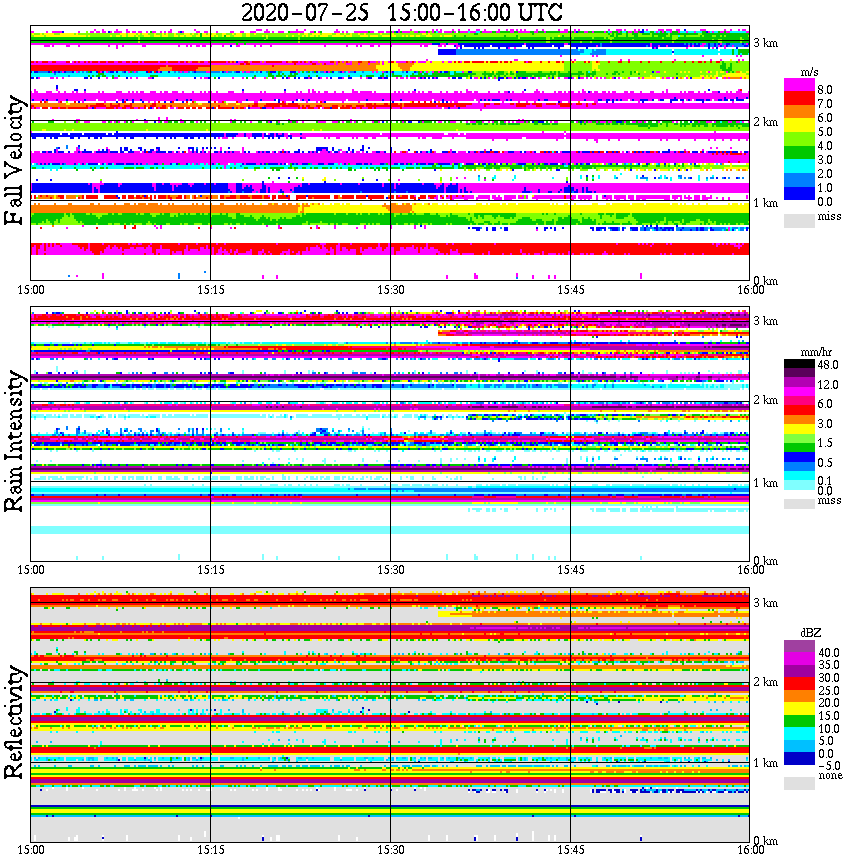Click "15:30" under the Fall Velocity plot
Image resolution: width=850 pixels, height=868 pixels.
pyautogui.click(x=391, y=290)
